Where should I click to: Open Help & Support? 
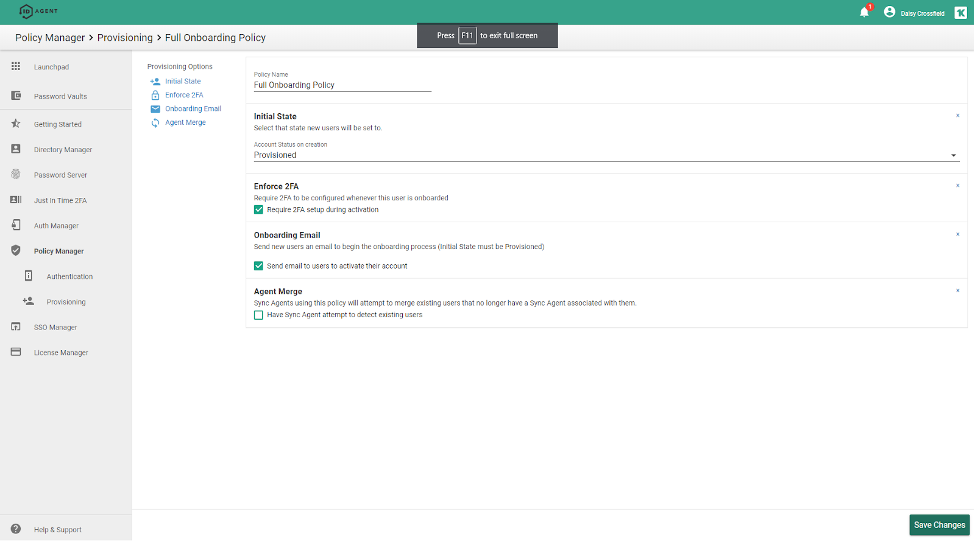[58, 530]
